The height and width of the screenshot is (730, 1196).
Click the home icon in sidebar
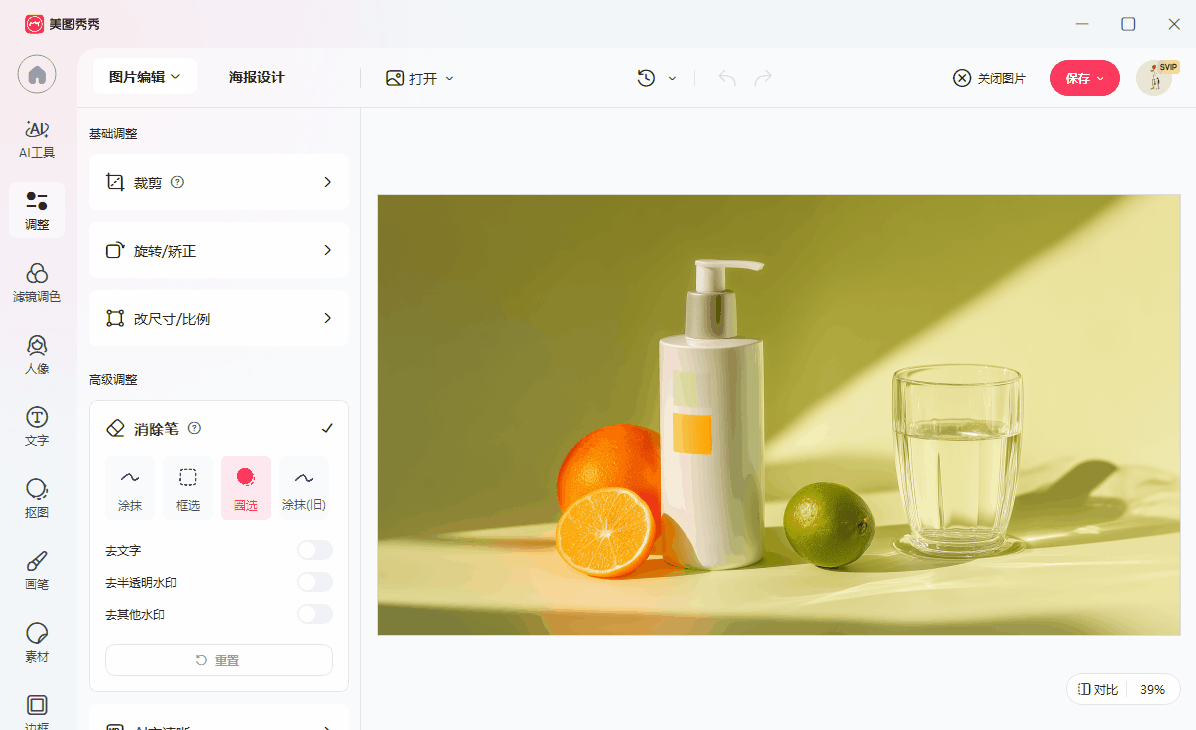37,75
